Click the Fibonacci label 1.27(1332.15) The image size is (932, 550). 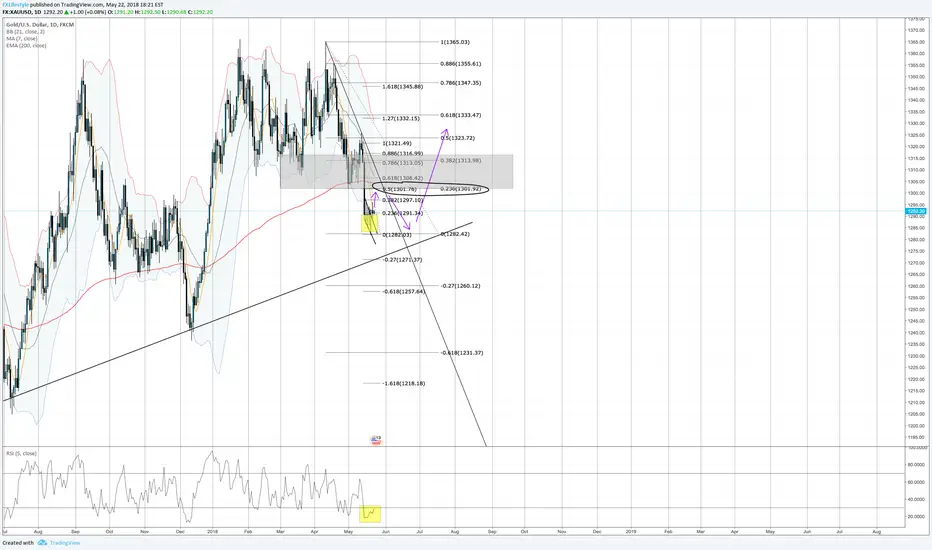click(x=401, y=118)
